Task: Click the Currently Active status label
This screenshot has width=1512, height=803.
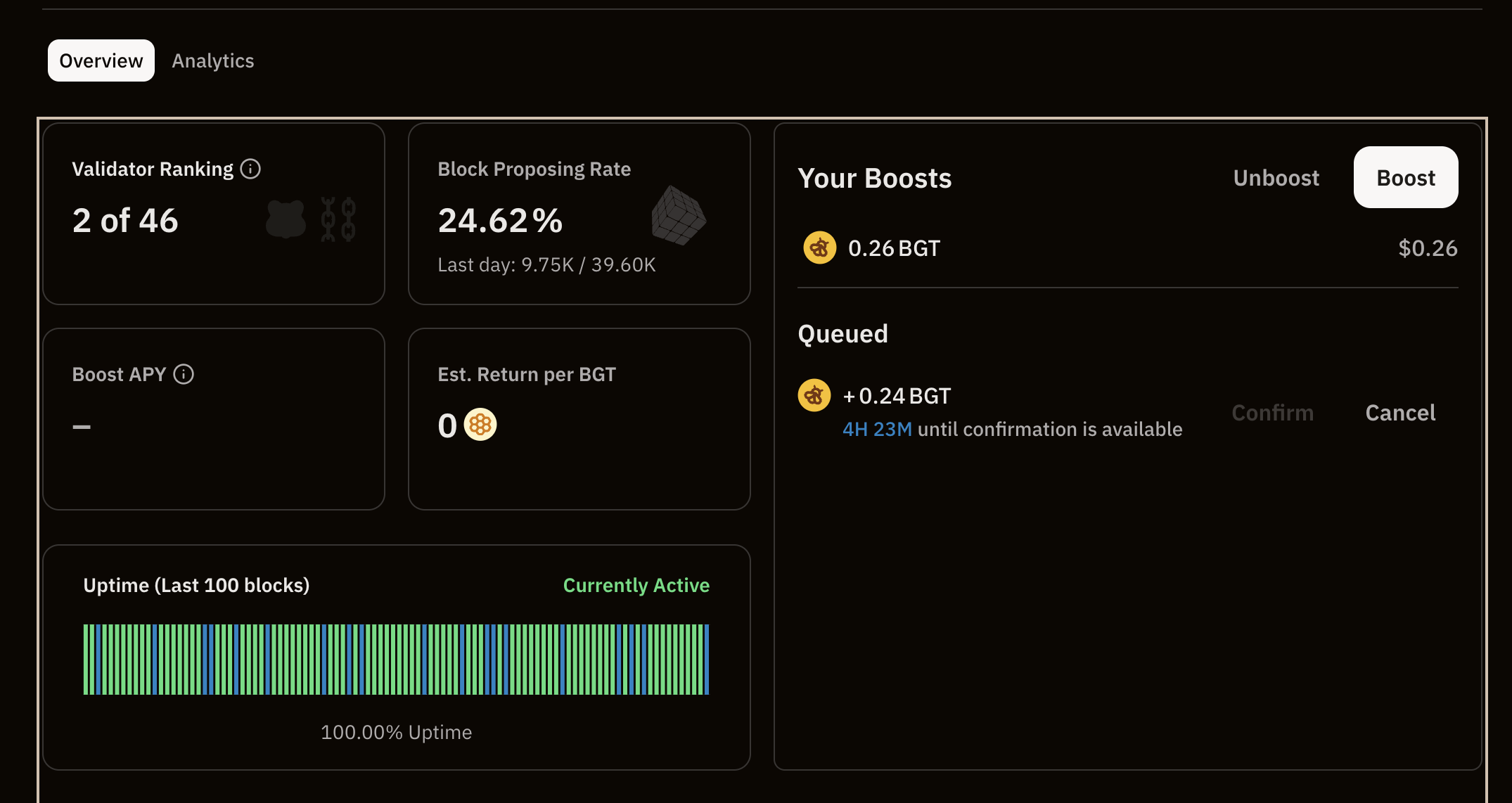Action: pos(636,585)
